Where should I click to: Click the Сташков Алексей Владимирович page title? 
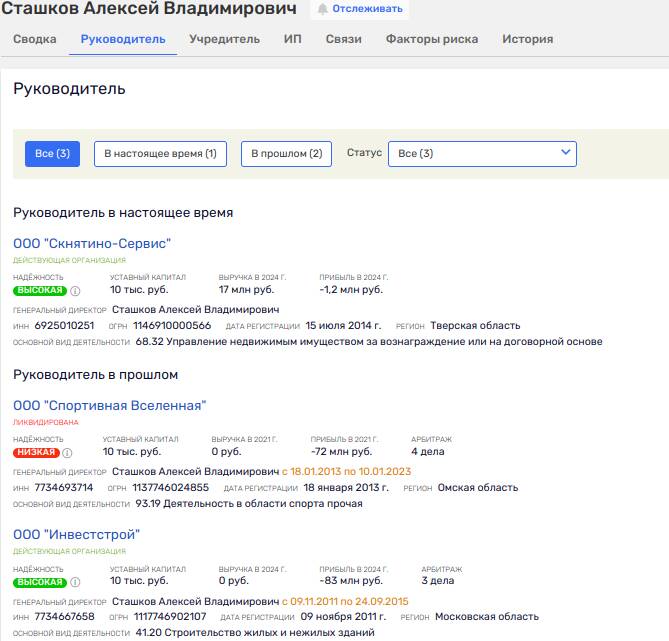(148, 8)
